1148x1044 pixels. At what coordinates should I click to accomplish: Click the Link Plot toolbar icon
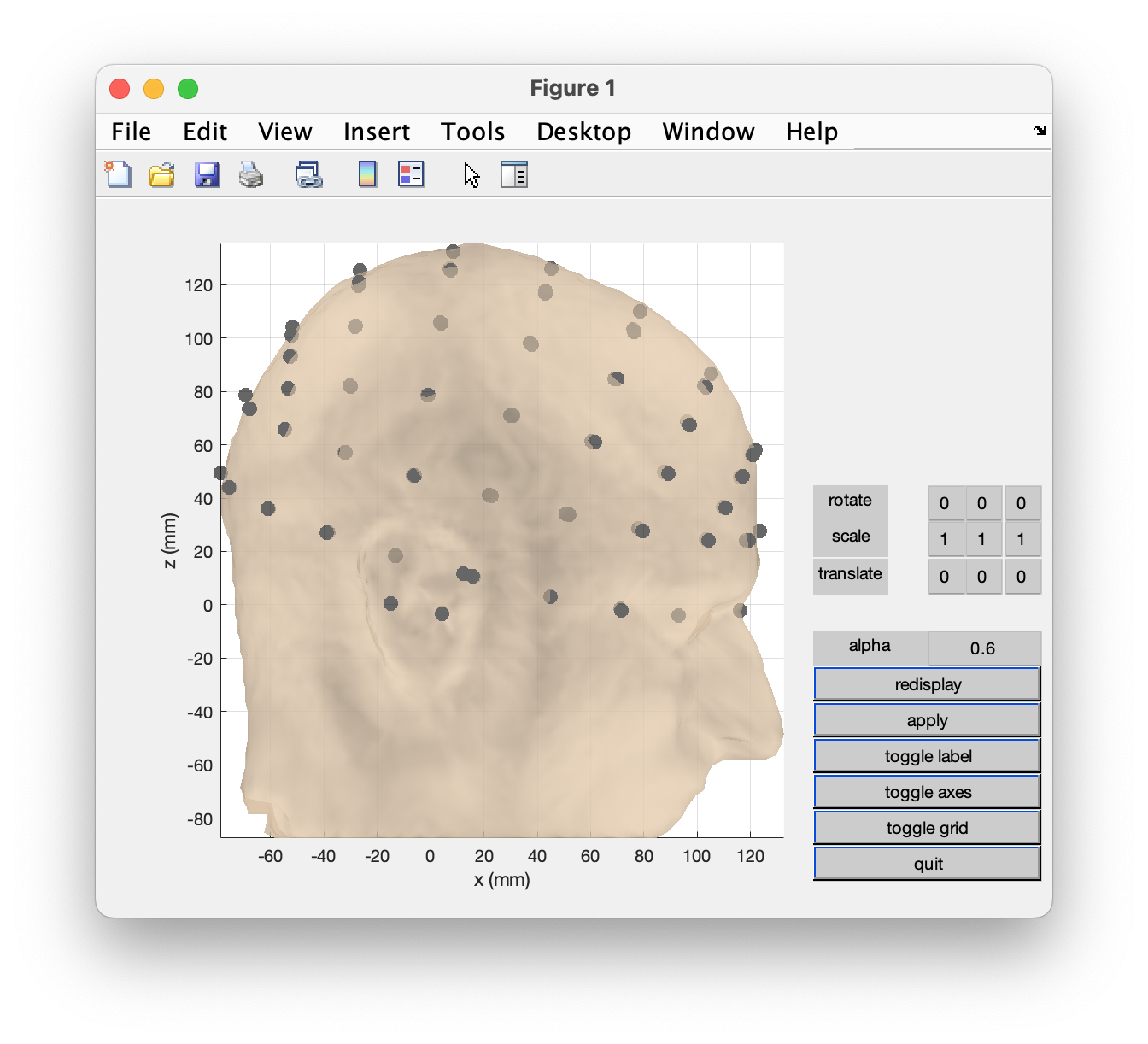click(x=308, y=174)
